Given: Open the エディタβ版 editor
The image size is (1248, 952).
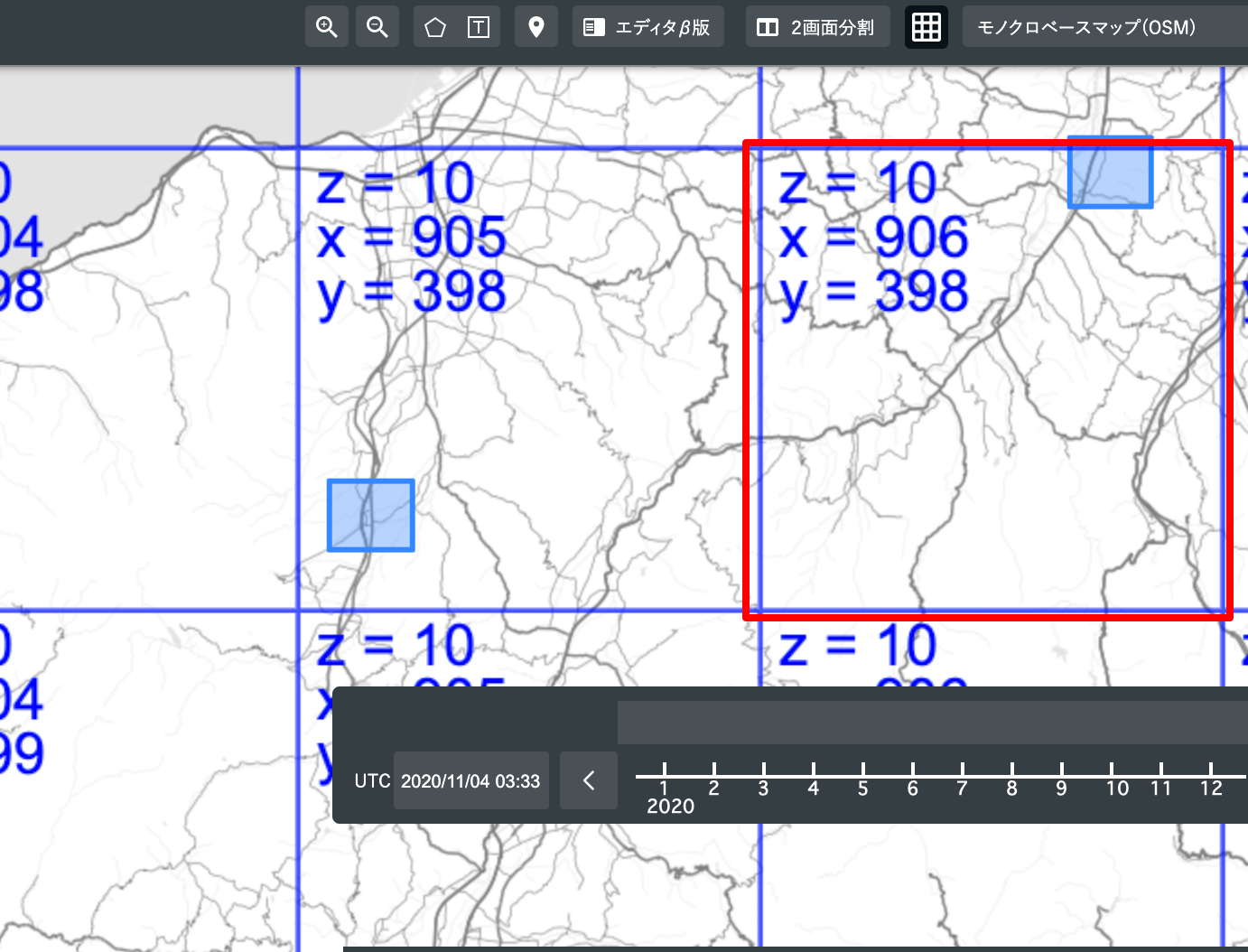Looking at the screenshot, I should coord(648,27).
